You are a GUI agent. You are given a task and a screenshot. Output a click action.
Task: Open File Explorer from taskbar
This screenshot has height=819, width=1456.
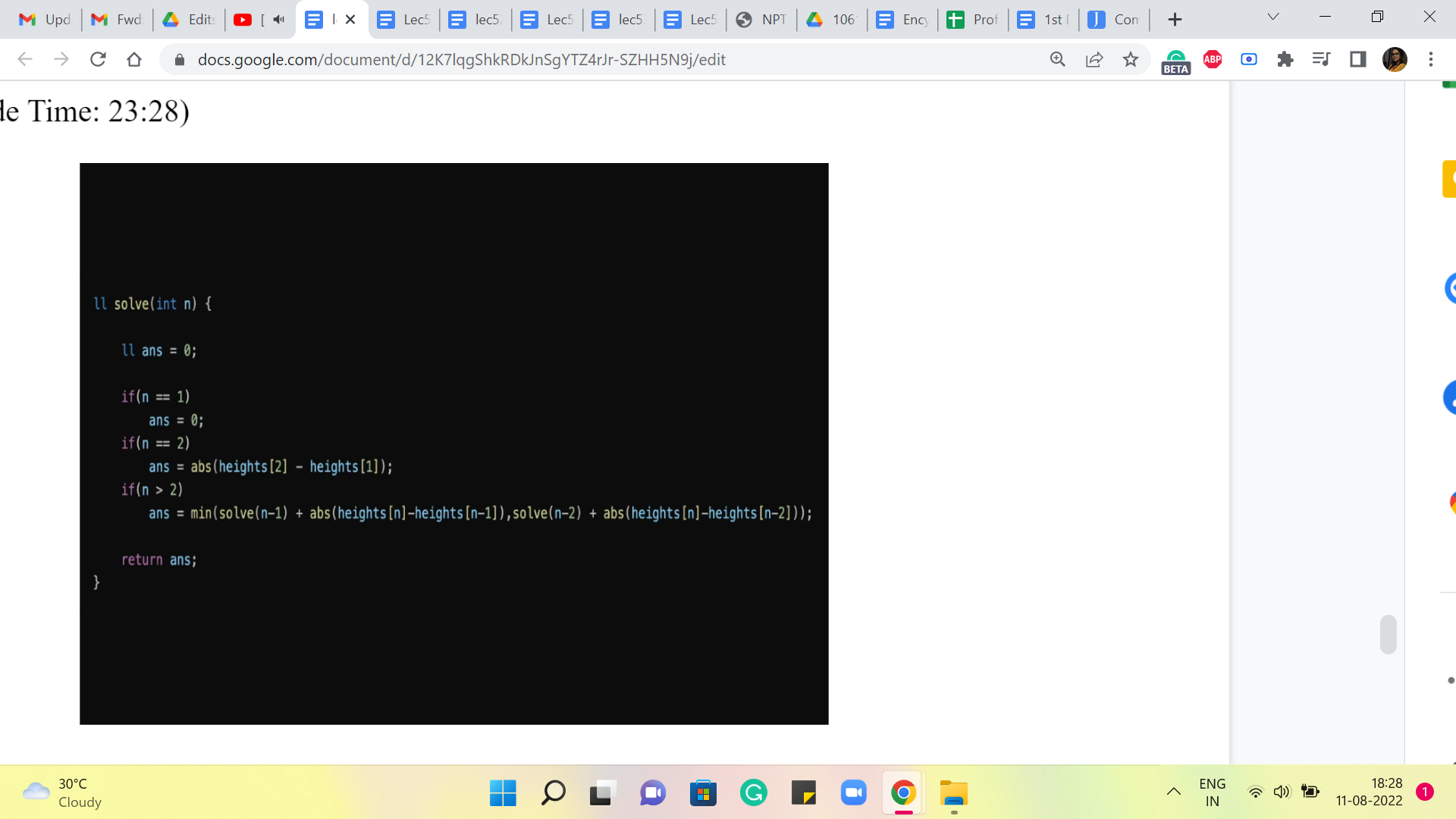954,793
